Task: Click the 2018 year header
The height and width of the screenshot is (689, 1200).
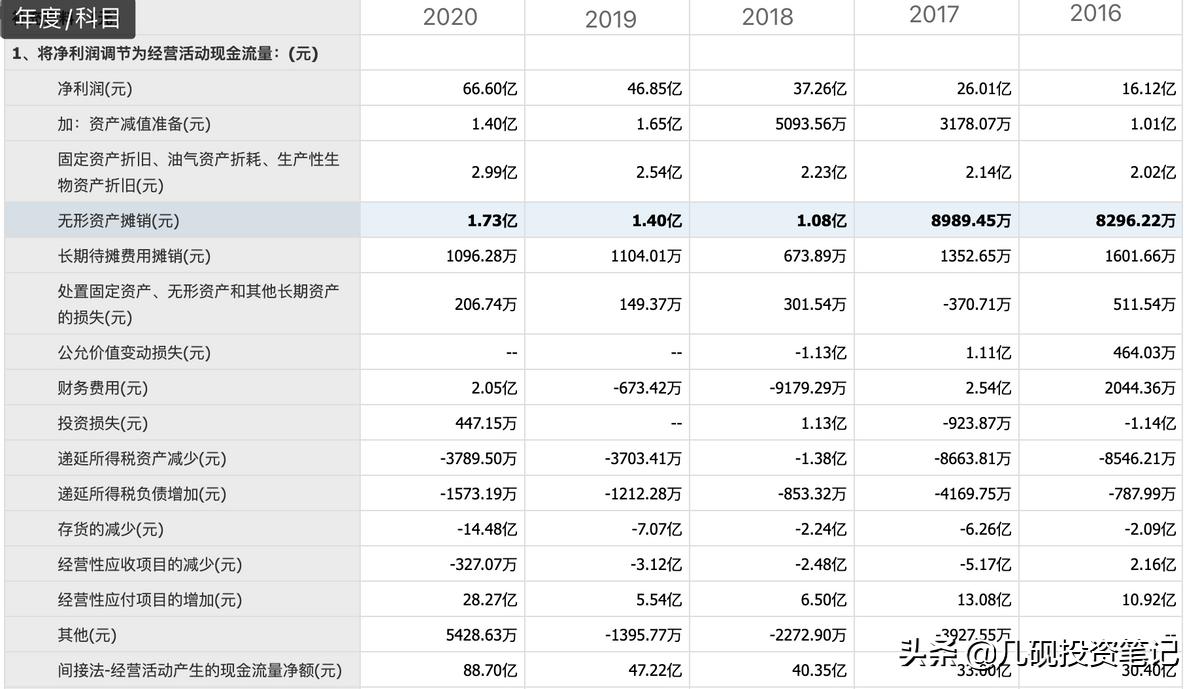Action: pyautogui.click(x=766, y=17)
